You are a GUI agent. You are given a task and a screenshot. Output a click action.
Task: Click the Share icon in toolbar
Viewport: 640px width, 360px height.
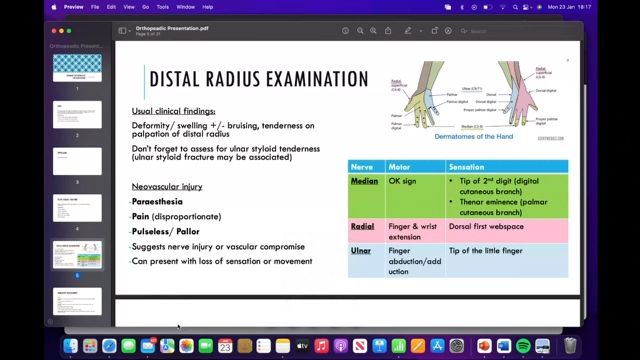[388, 31]
